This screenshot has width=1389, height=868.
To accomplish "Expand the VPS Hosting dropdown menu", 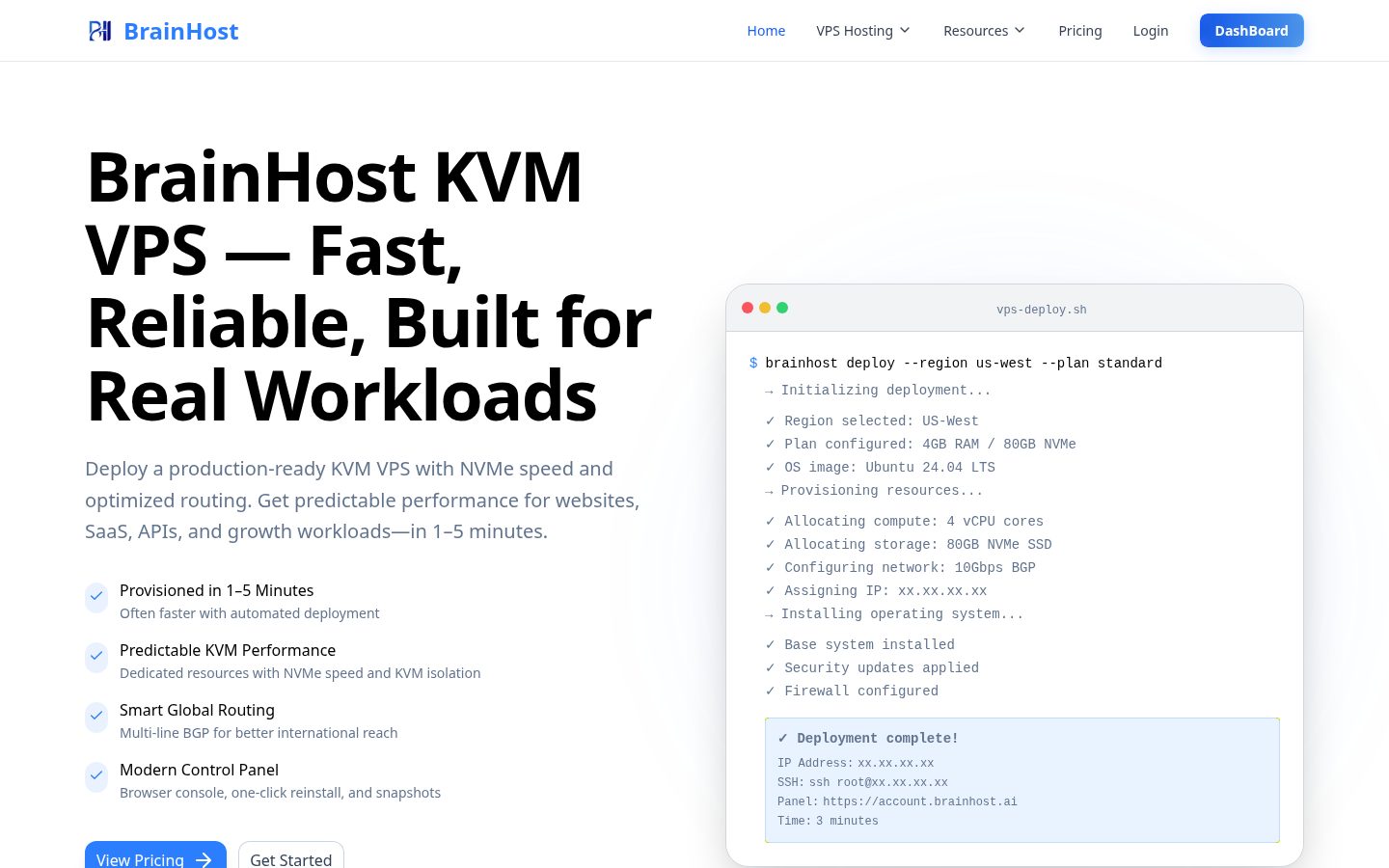I will [x=863, y=31].
